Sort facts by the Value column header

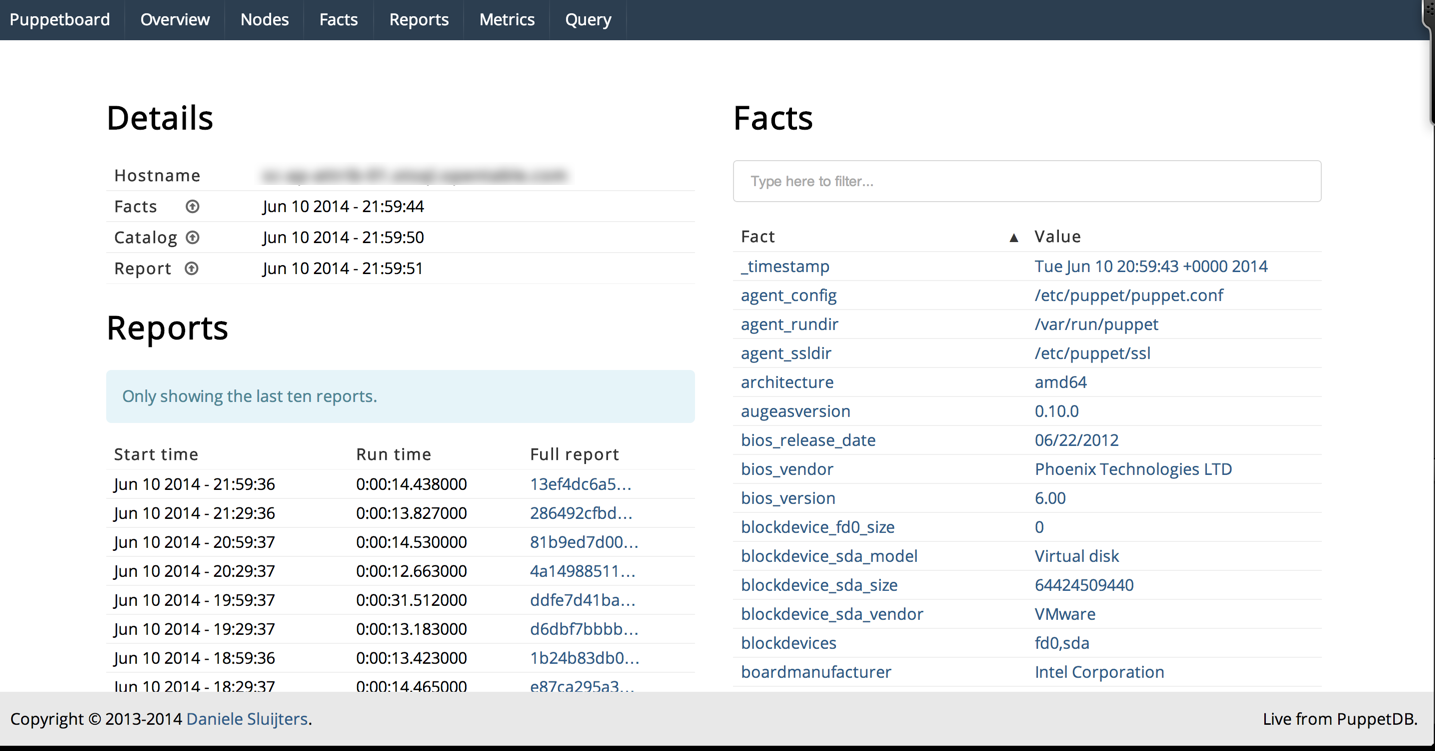tap(1057, 236)
